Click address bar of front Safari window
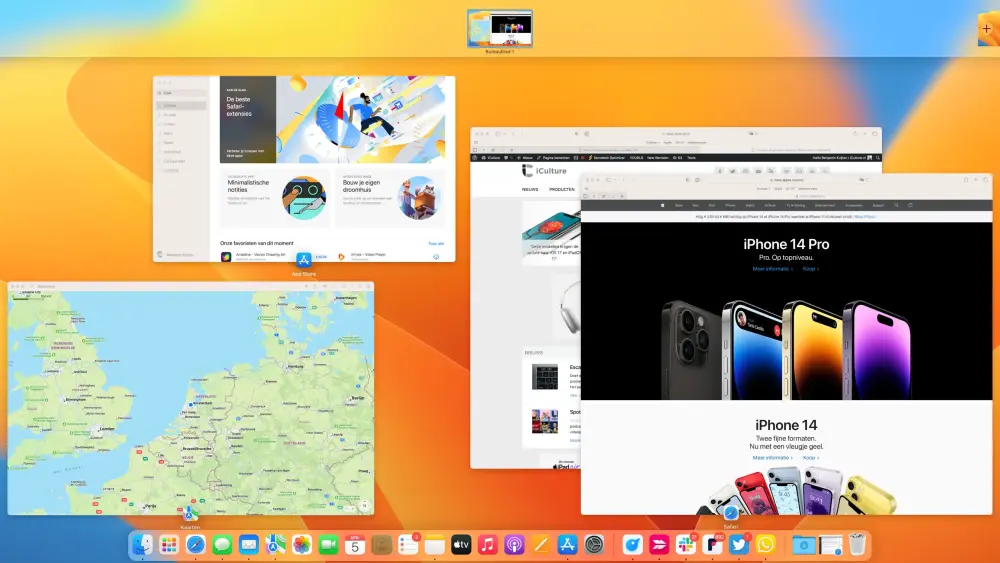This screenshot has height=563, width=1000. point(789,180)
